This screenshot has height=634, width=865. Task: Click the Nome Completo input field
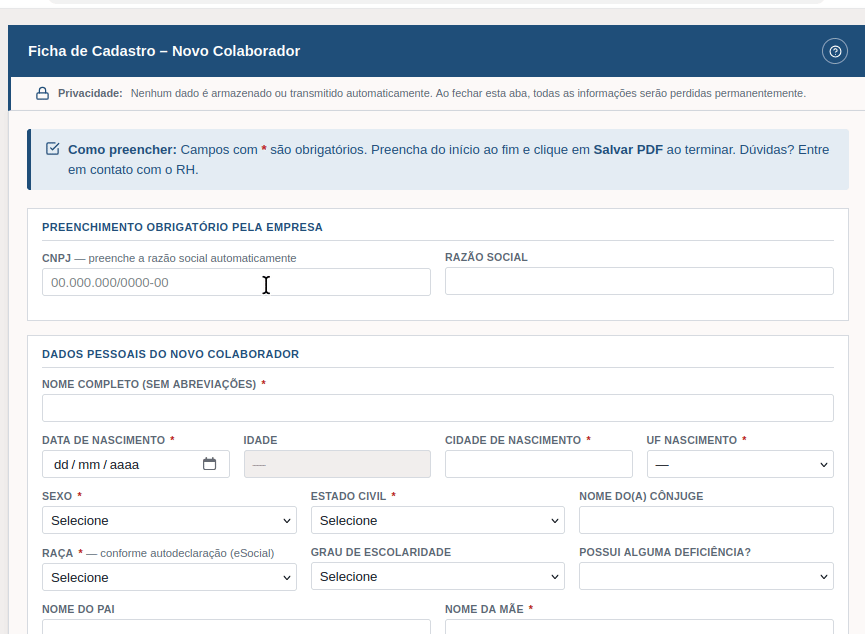pos(437,408)
